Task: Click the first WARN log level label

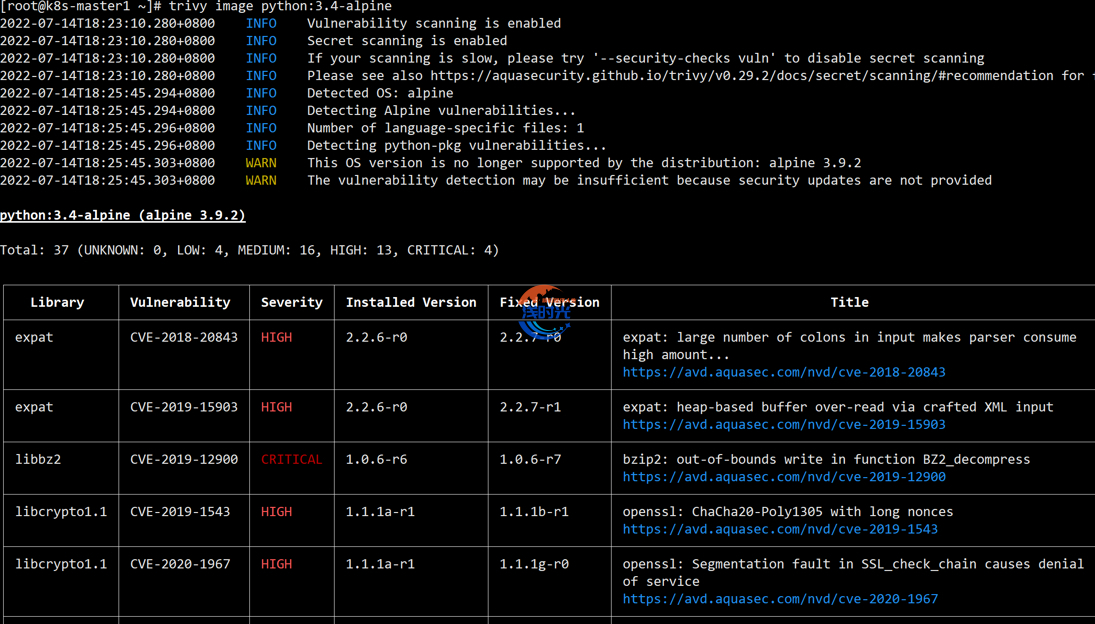Action: tap(261, 163)
